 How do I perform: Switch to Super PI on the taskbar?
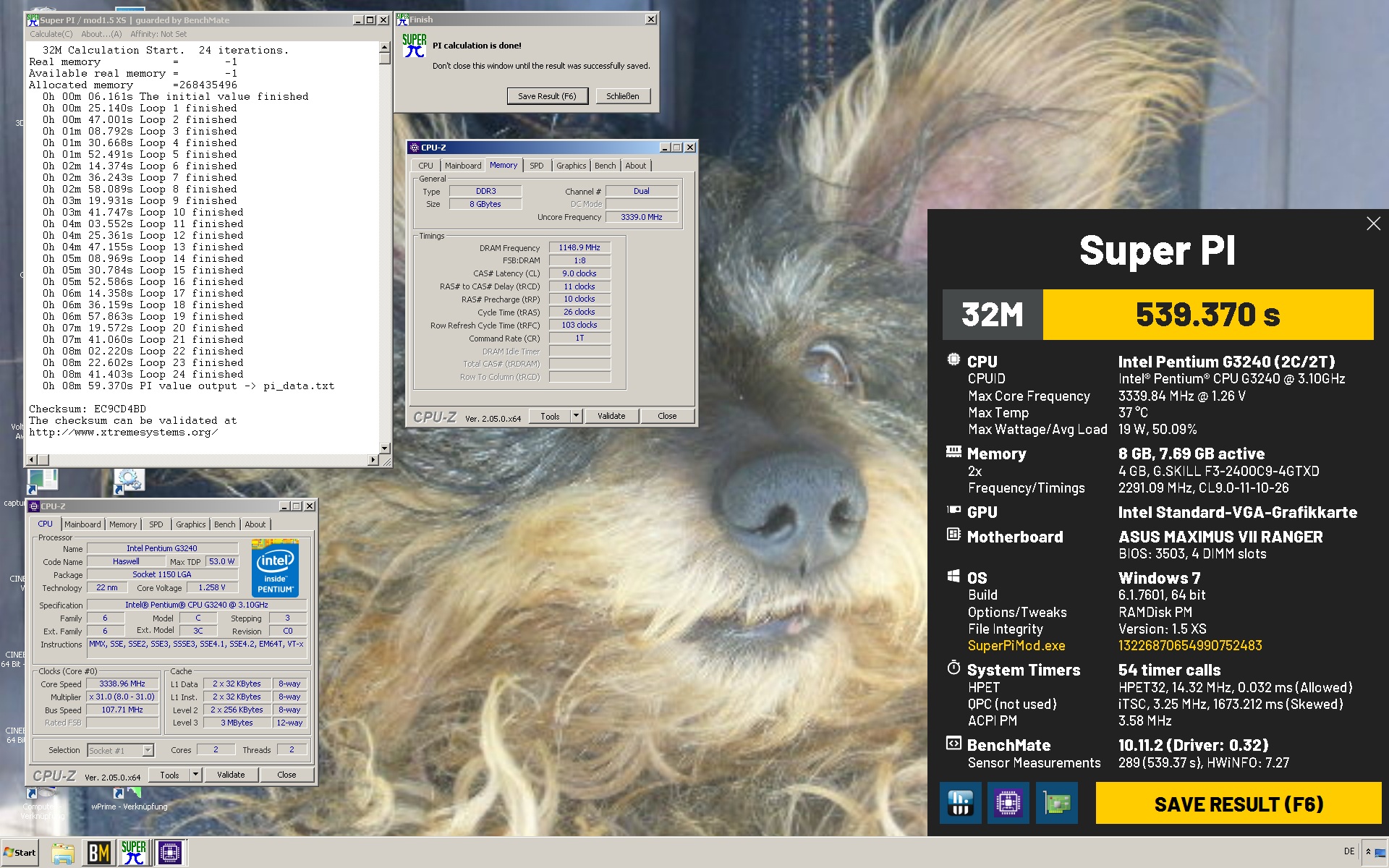134,853
